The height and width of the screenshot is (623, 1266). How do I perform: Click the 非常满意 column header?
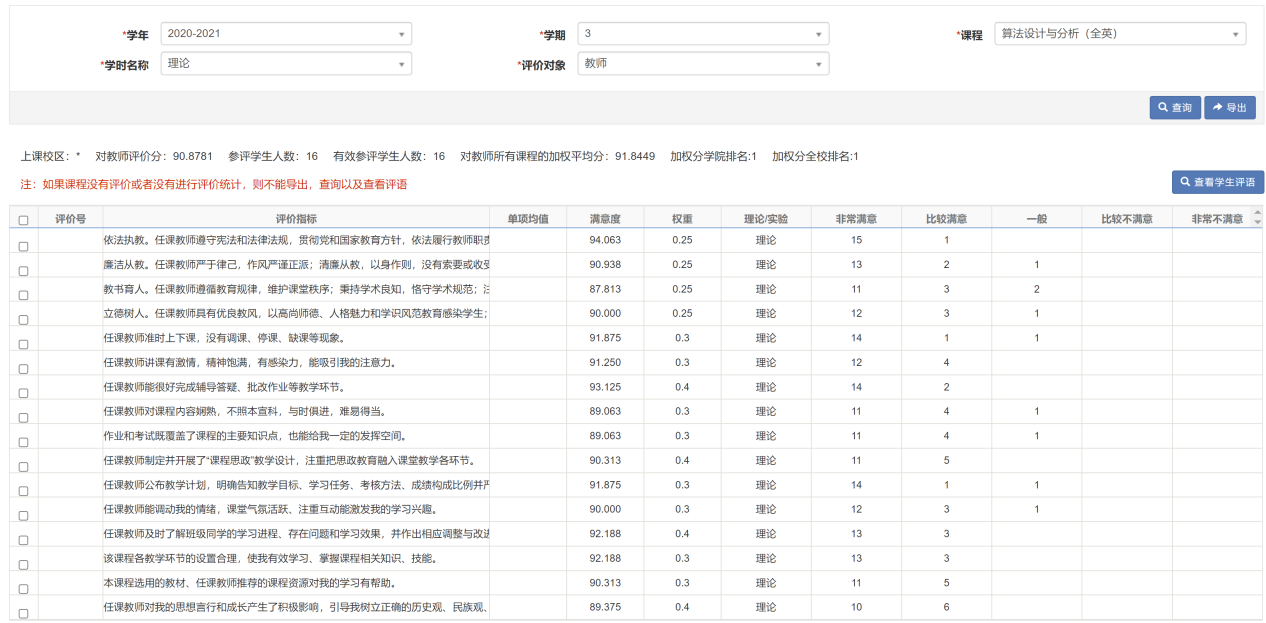tap(856, 218)
